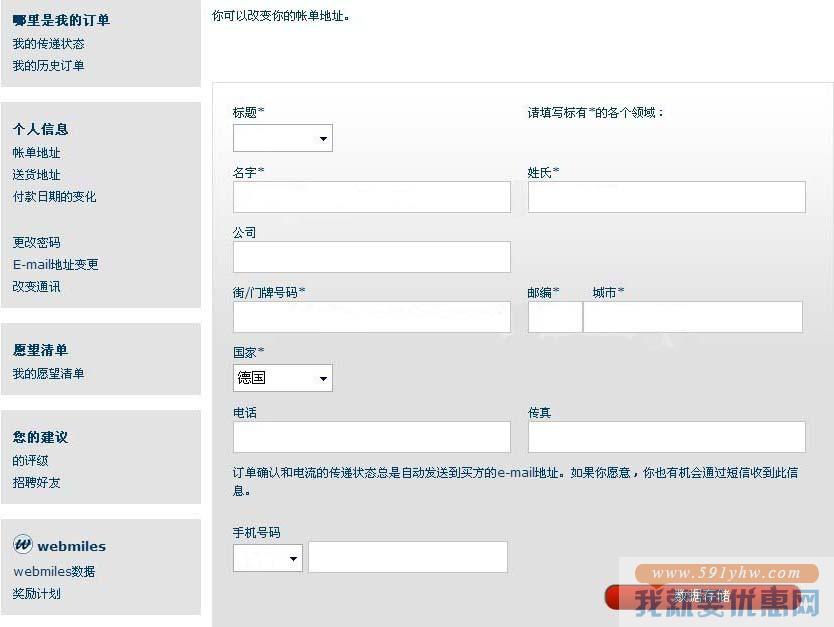Image resolution: width=834 pixels, height=627 pixels.
Task: Click the e-mail地址 text in the notice paragraph
Action: (x=528, y=473)
